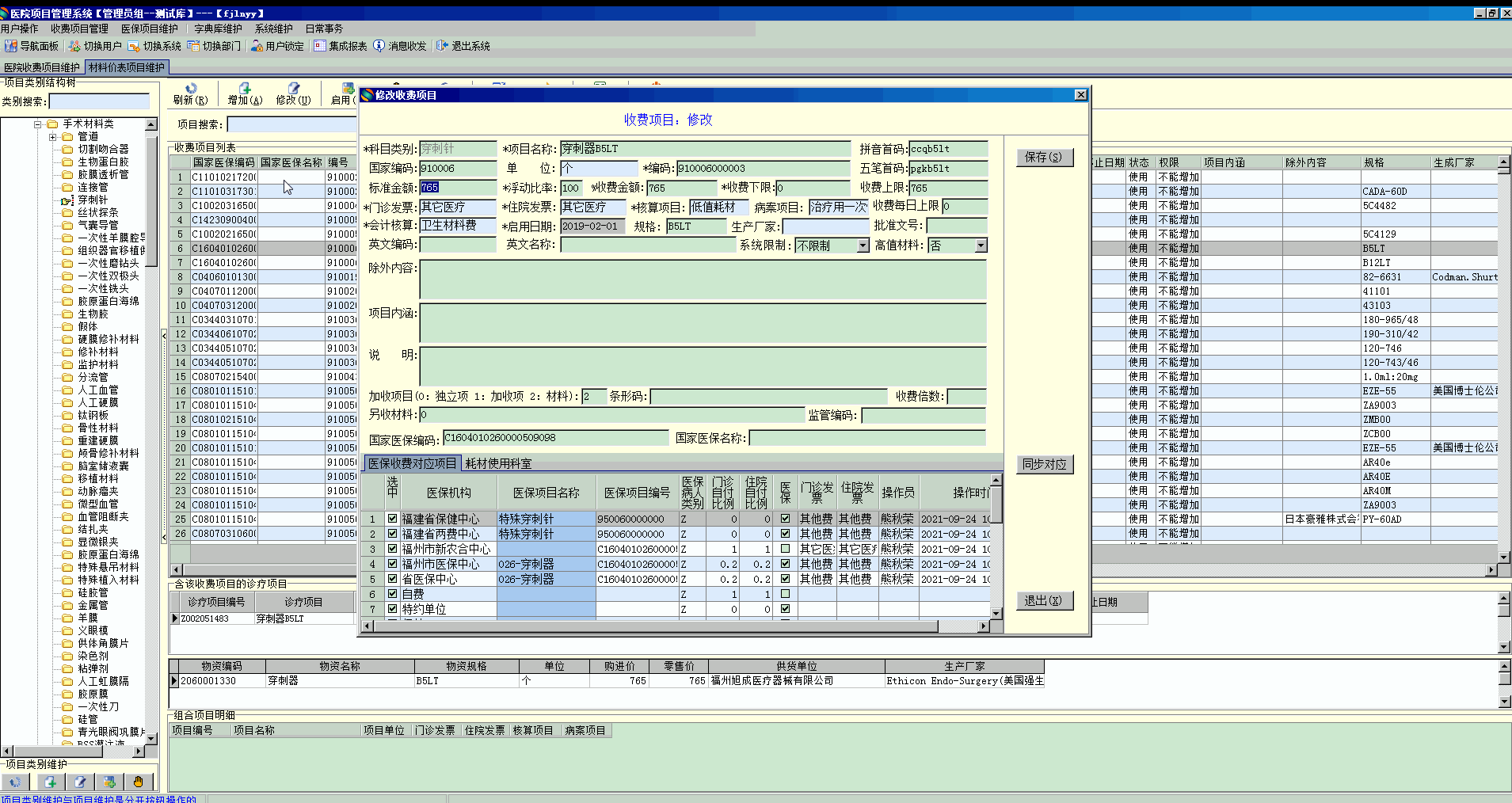Viewport: 1512px width, 803px height.
Task: Toggle 选中 checkbox for 特约单位 row
Action: point(392,609)
